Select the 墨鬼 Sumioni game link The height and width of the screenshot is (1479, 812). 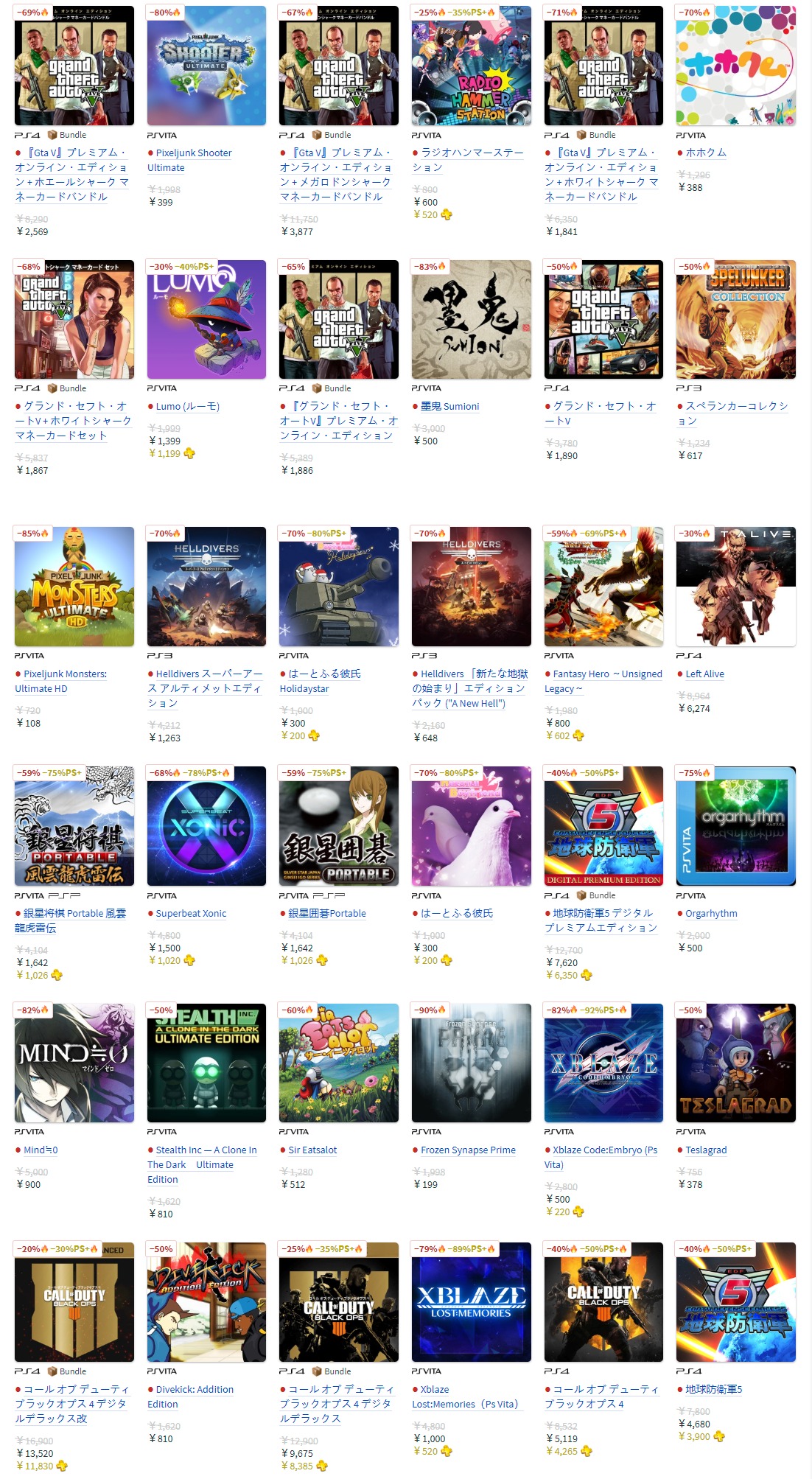pyautogui.click(x=449, y=406)
